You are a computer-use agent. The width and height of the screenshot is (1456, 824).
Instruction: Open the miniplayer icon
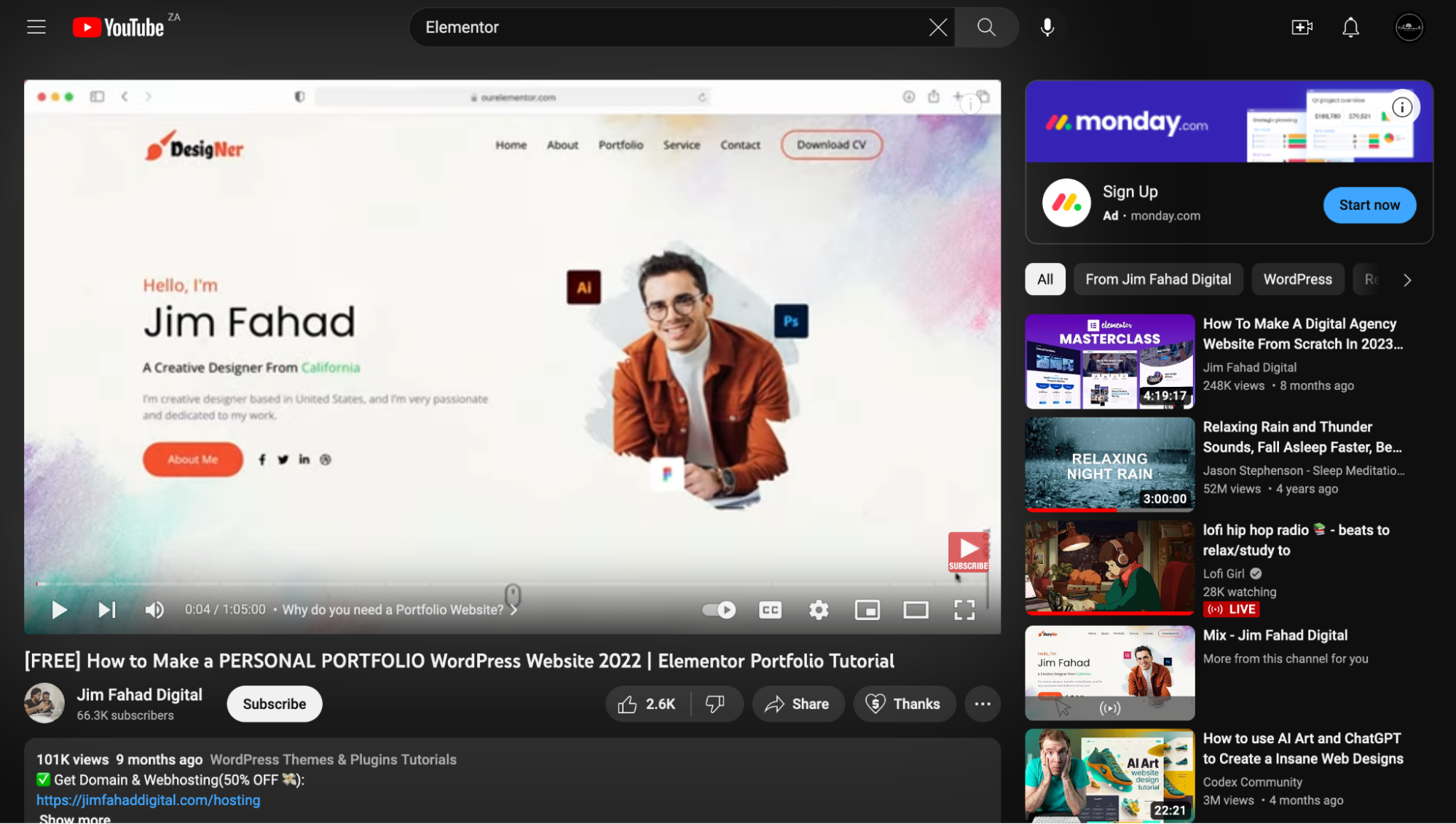(x=867, y=610)
